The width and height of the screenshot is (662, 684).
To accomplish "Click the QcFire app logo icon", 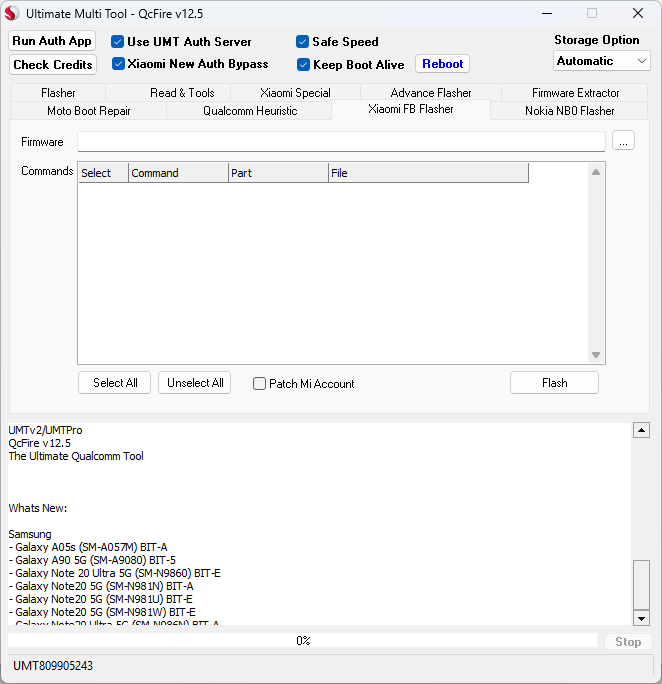I will [11, 14].
